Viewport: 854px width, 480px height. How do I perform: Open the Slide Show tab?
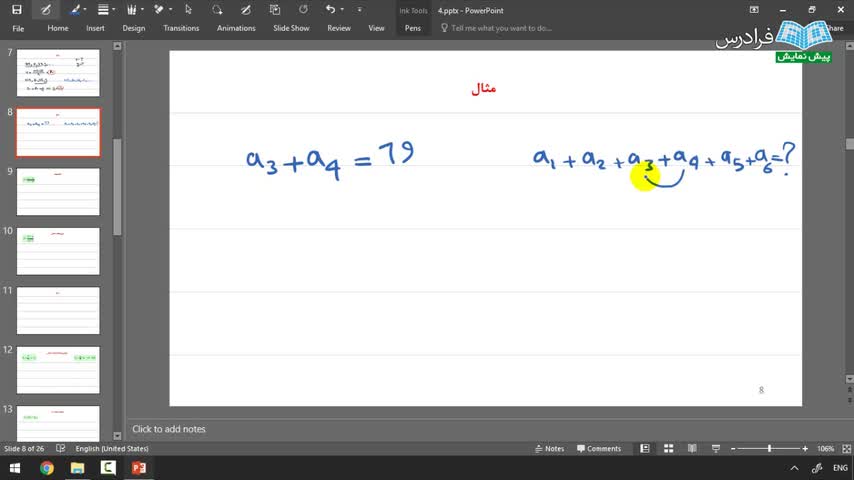291,28
